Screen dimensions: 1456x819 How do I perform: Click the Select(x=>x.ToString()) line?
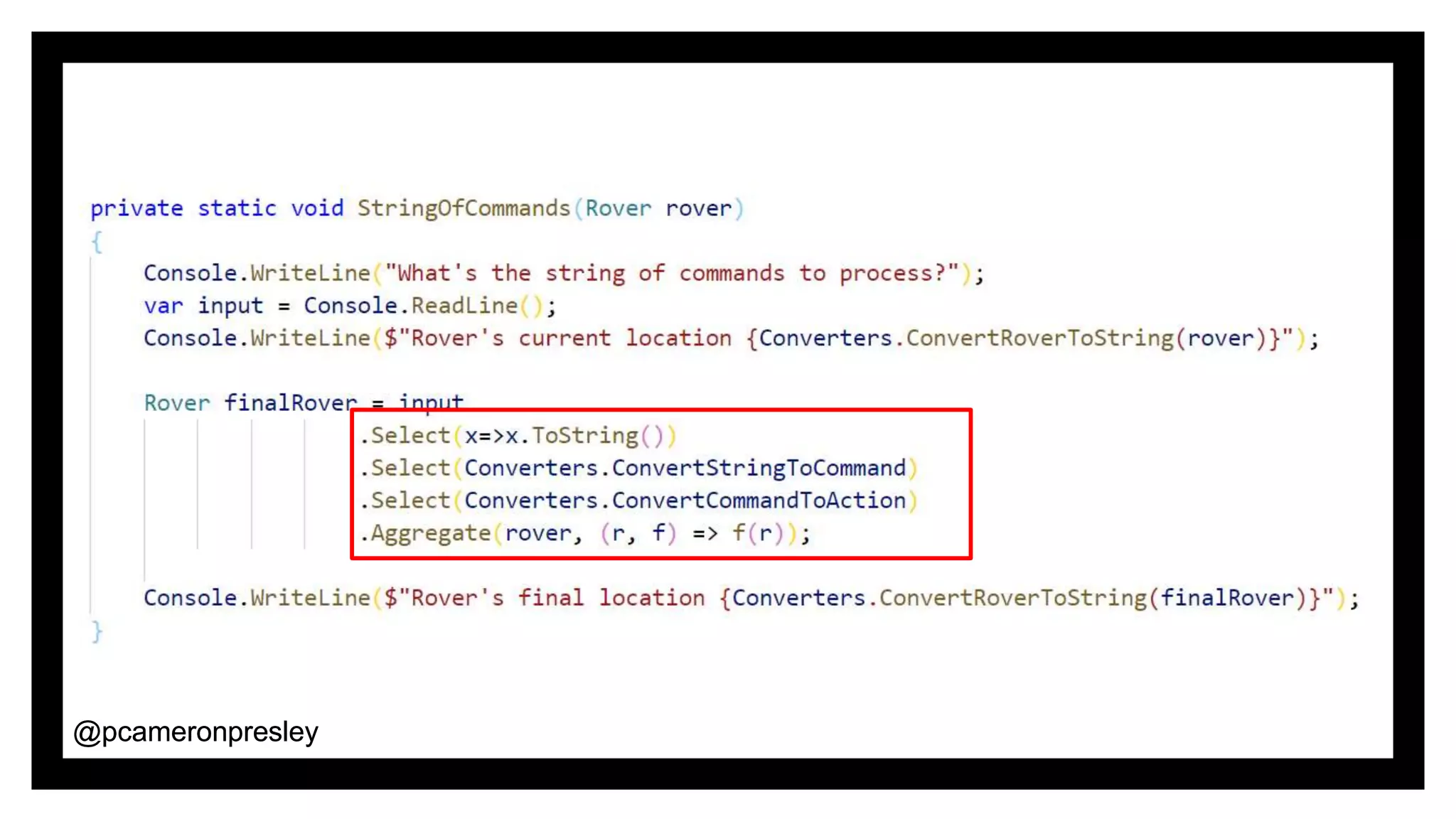[518, 436]
